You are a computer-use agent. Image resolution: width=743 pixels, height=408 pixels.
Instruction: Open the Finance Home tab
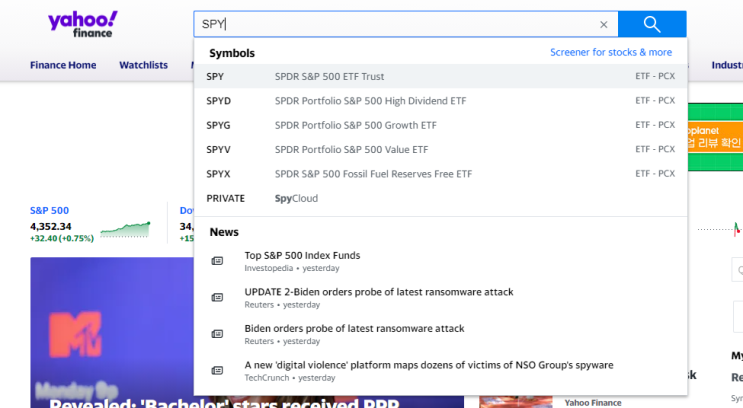tap(63, 65)
